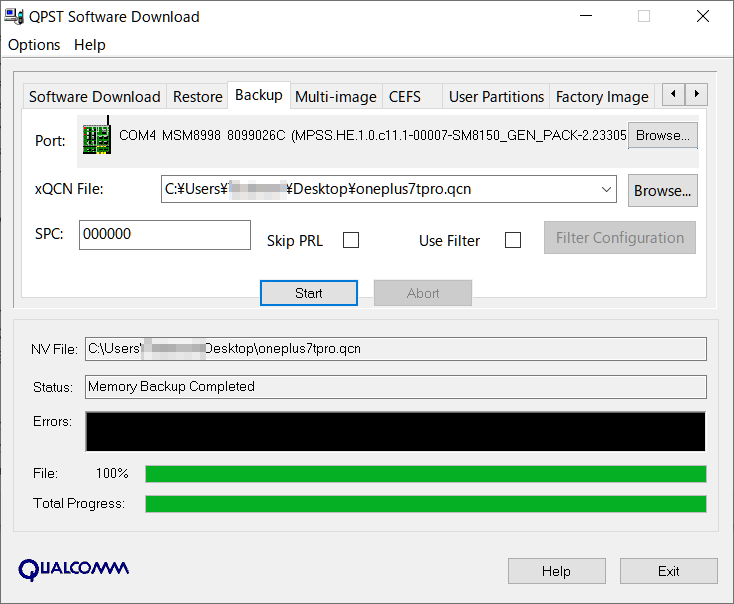Click the COM4 MSM8998 port description text
This screenshot has width=734, height=604.
click(x=373, y=135)
